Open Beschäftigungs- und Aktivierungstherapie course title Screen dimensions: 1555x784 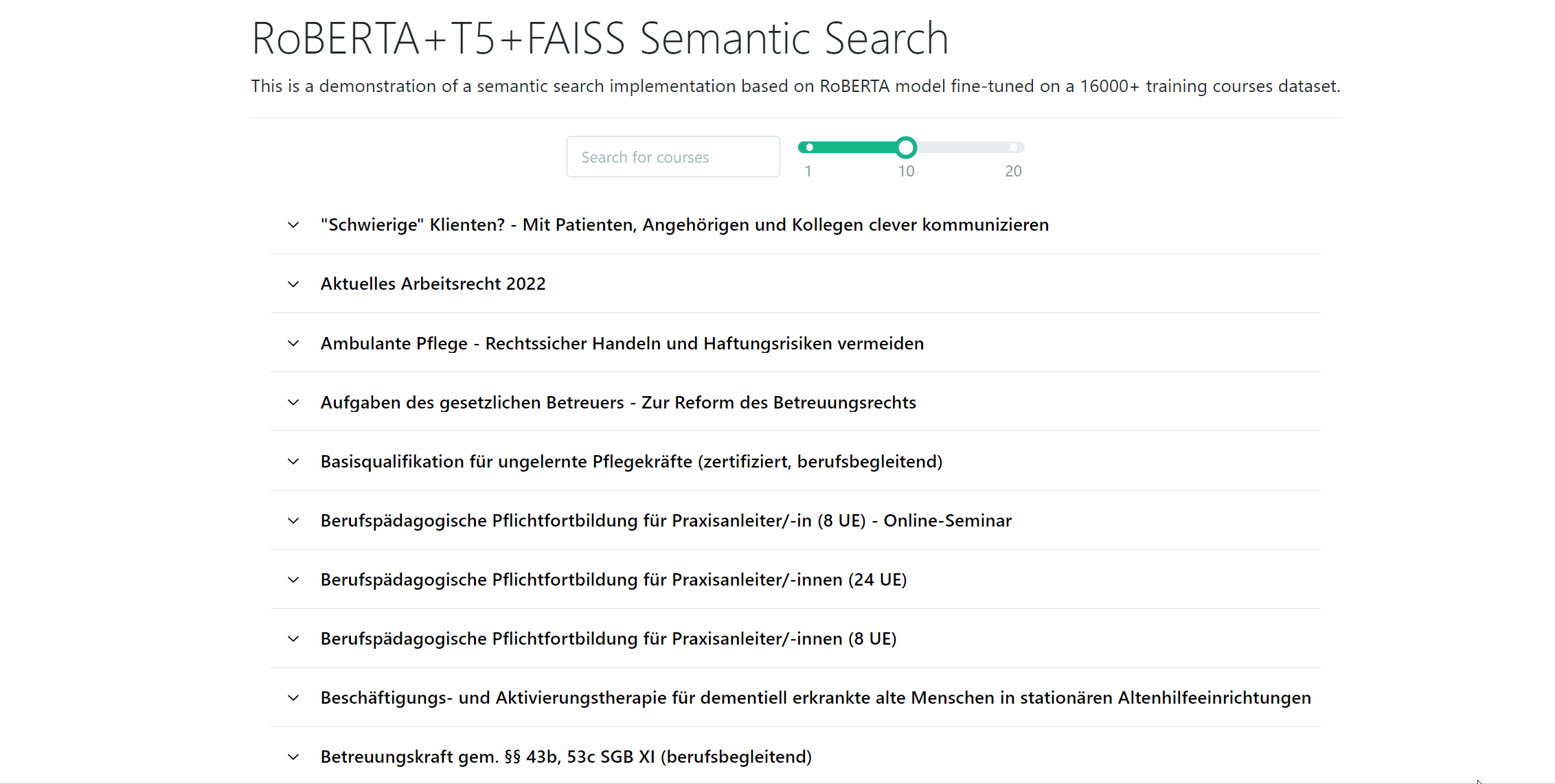tap(815, 697)
